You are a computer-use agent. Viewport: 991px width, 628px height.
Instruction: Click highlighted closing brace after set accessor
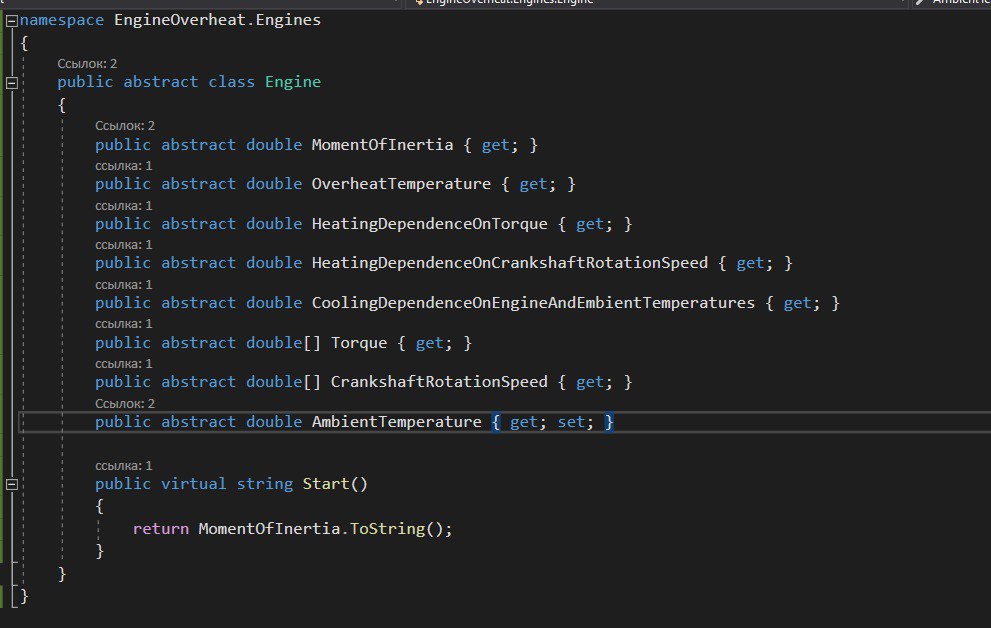608,422
